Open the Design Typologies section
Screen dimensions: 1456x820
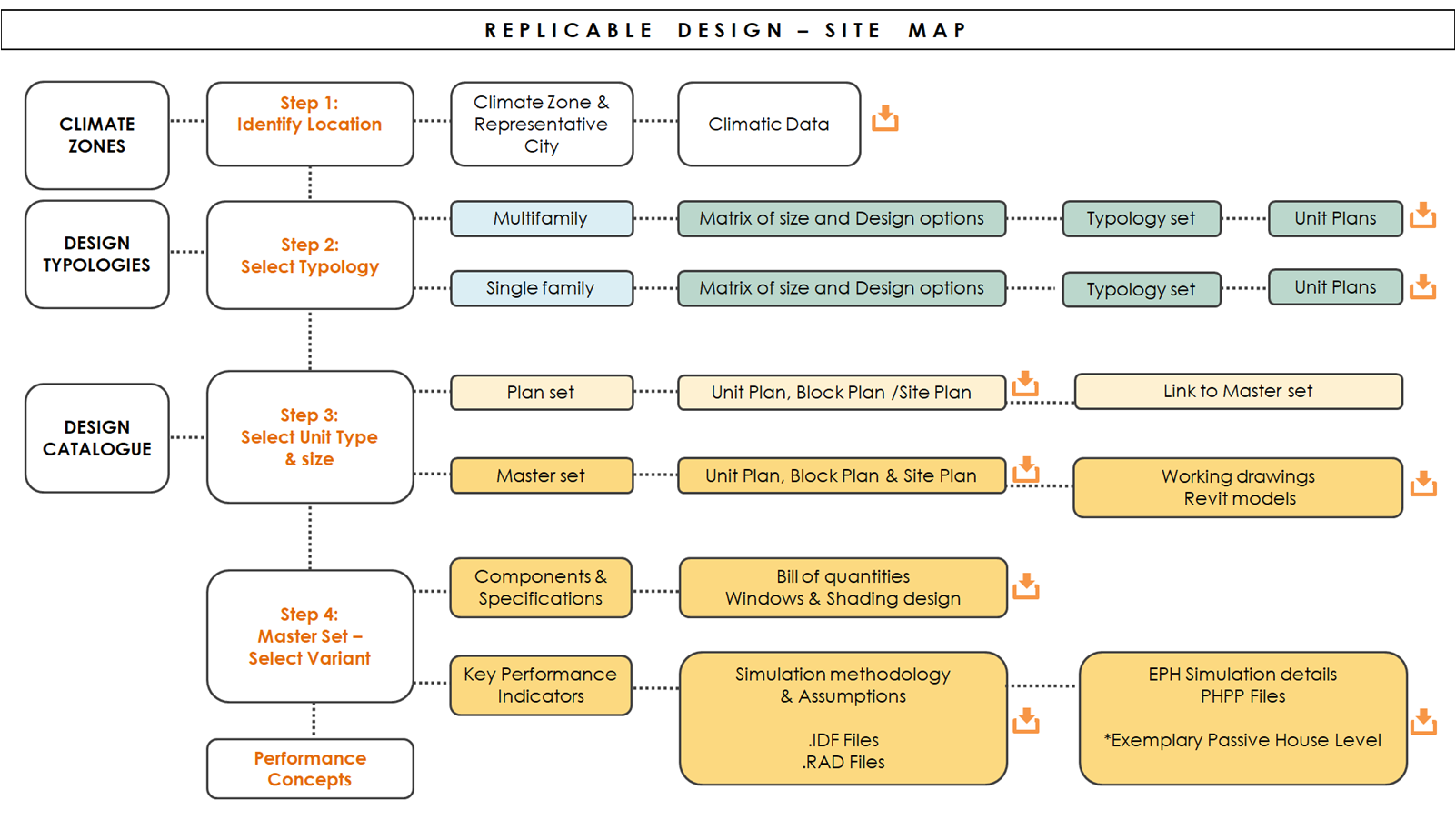coord(97,255)
